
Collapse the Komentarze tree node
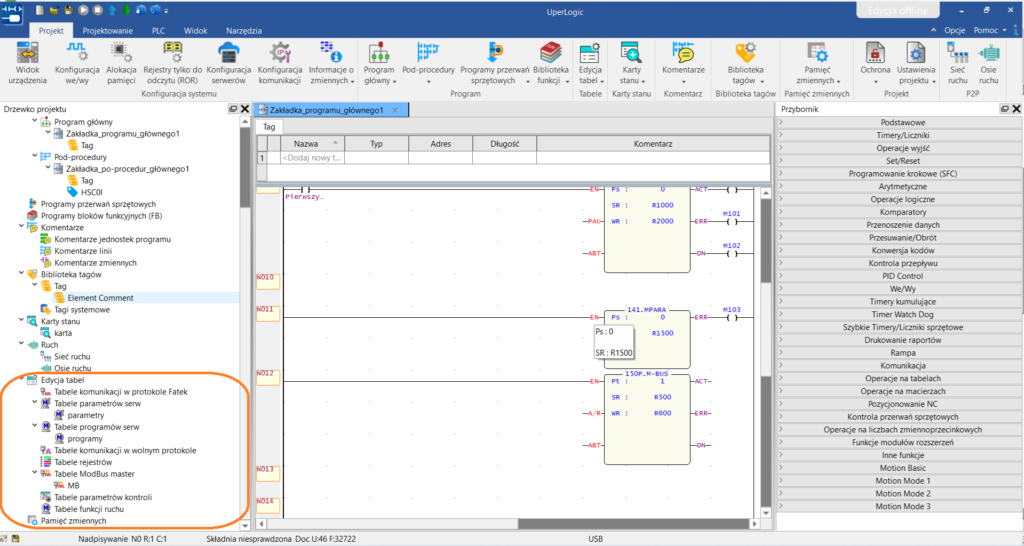tap(22, 227)
